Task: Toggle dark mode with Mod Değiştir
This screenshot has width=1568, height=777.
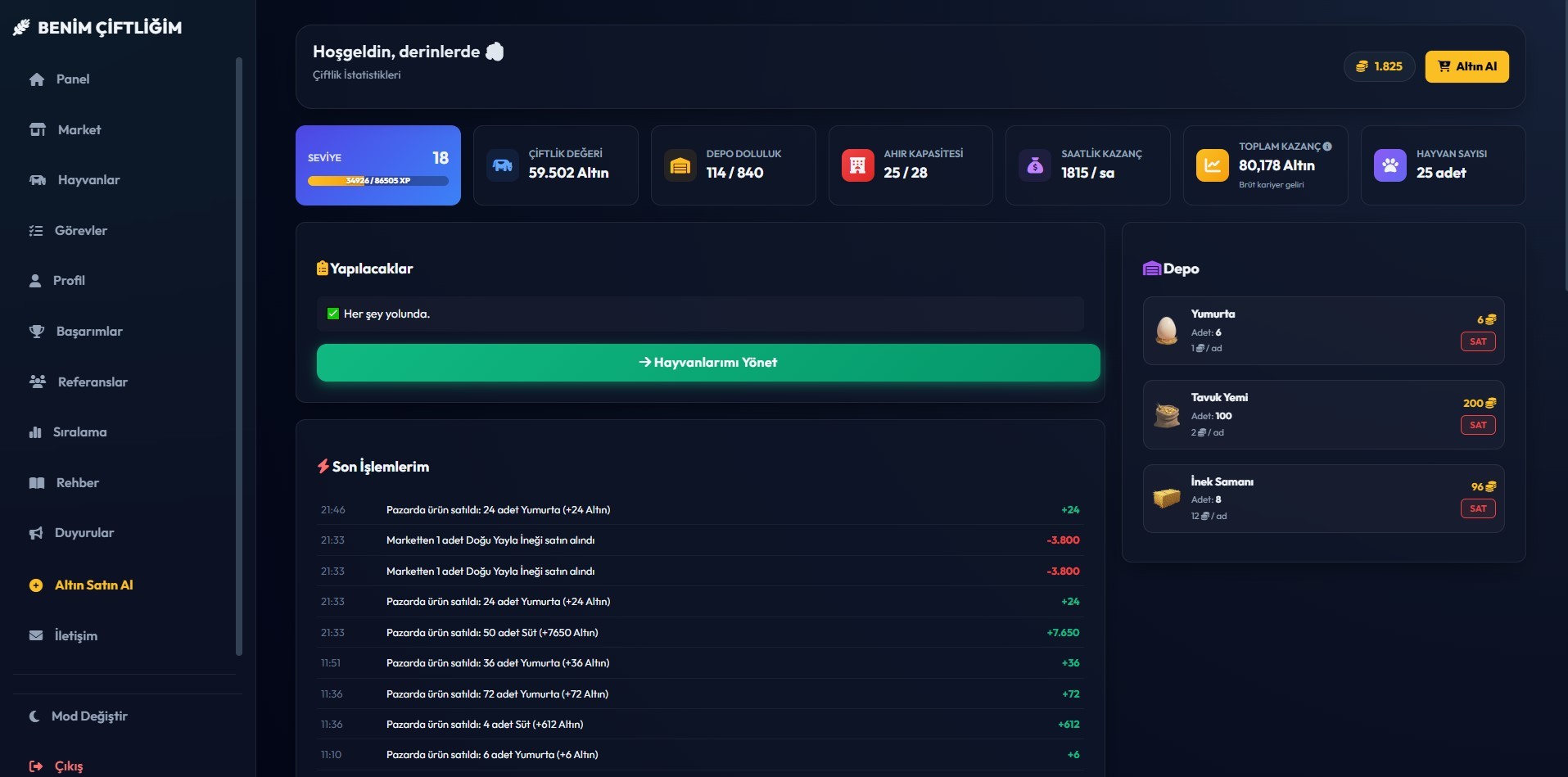Action: click(79, 716)
